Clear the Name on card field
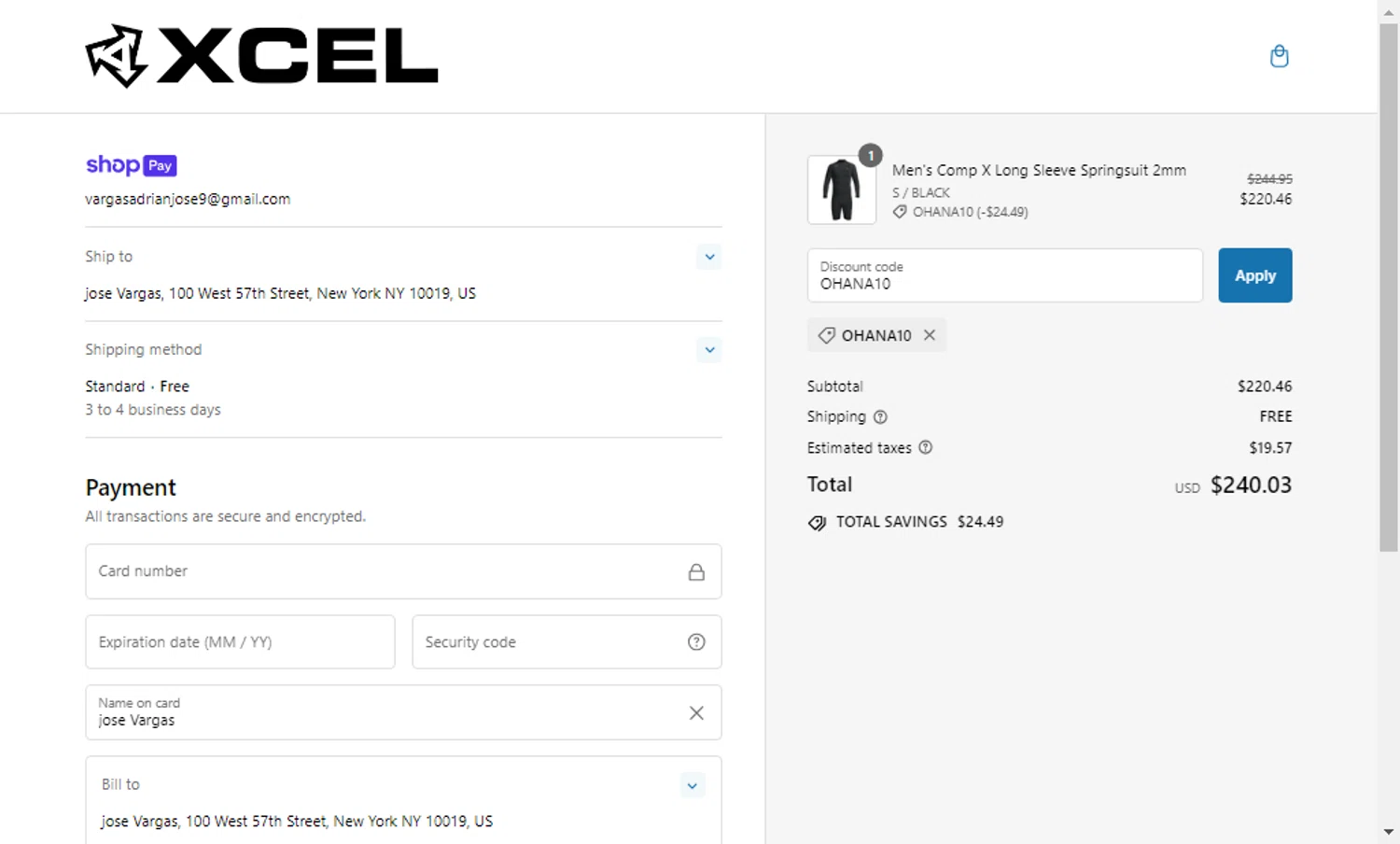Viewport: 1400px width, 844px height. tap(696, 713)
